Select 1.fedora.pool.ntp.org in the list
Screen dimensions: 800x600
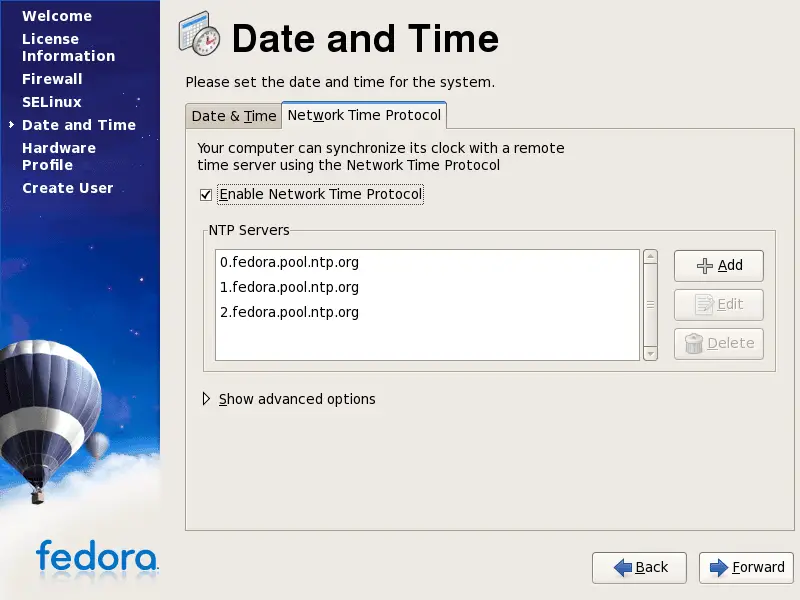click(289, 288)
